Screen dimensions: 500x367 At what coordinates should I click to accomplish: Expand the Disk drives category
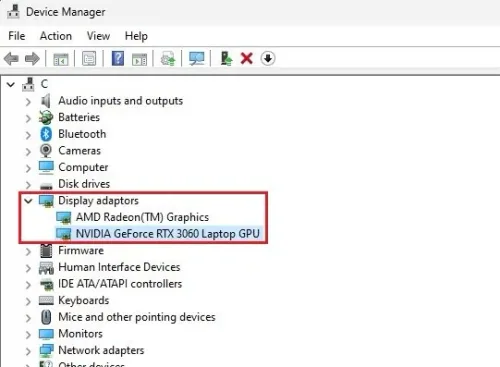pos(28,185)
